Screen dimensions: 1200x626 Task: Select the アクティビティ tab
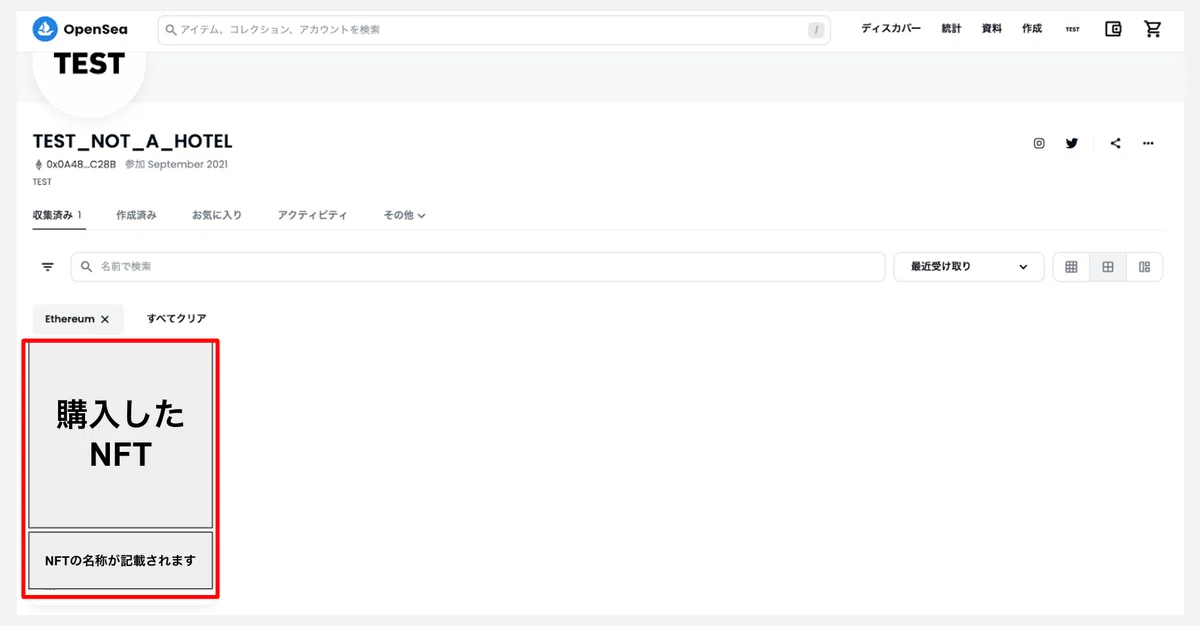tap(313, 215)
